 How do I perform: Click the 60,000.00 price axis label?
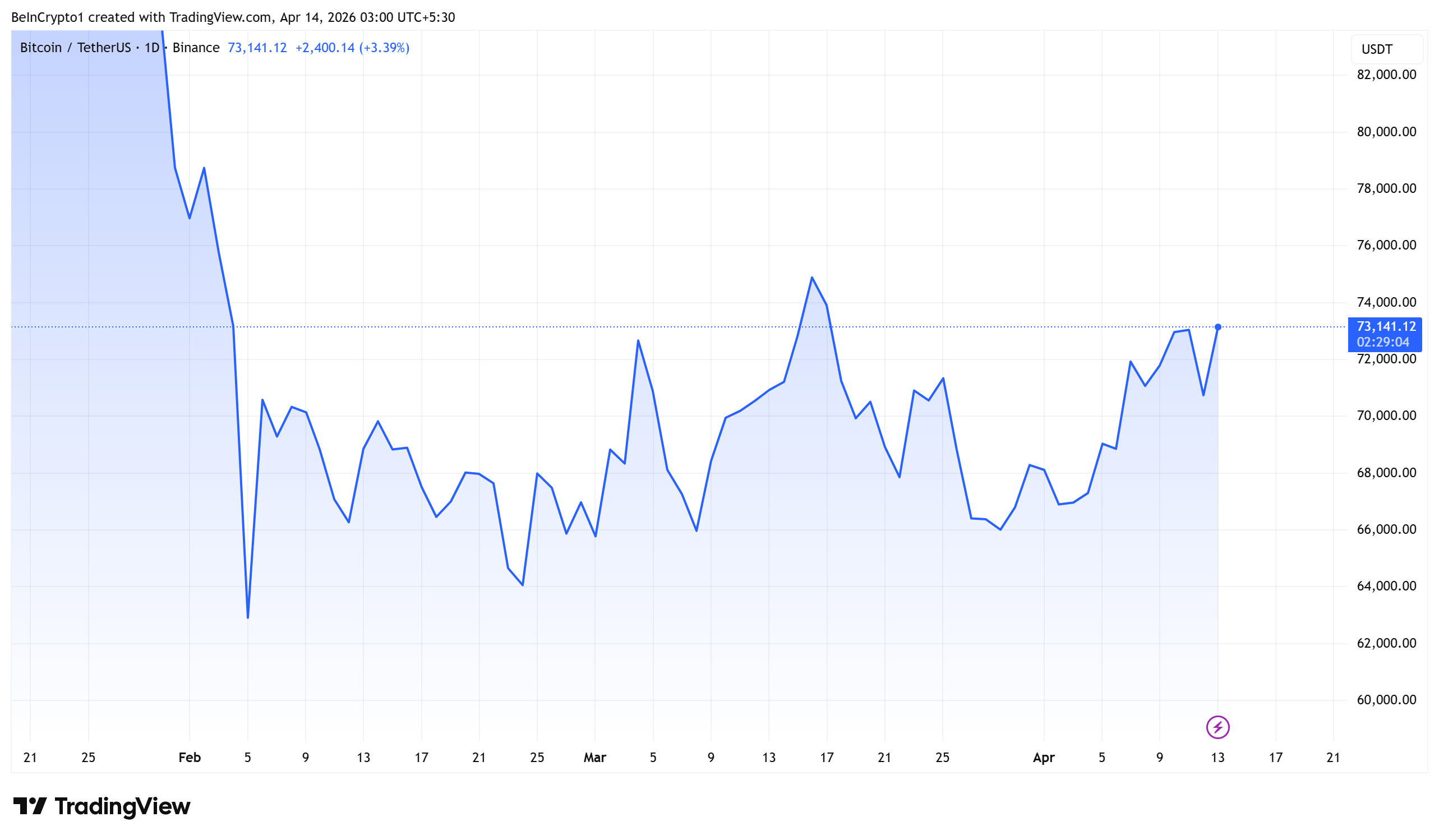1386,699
